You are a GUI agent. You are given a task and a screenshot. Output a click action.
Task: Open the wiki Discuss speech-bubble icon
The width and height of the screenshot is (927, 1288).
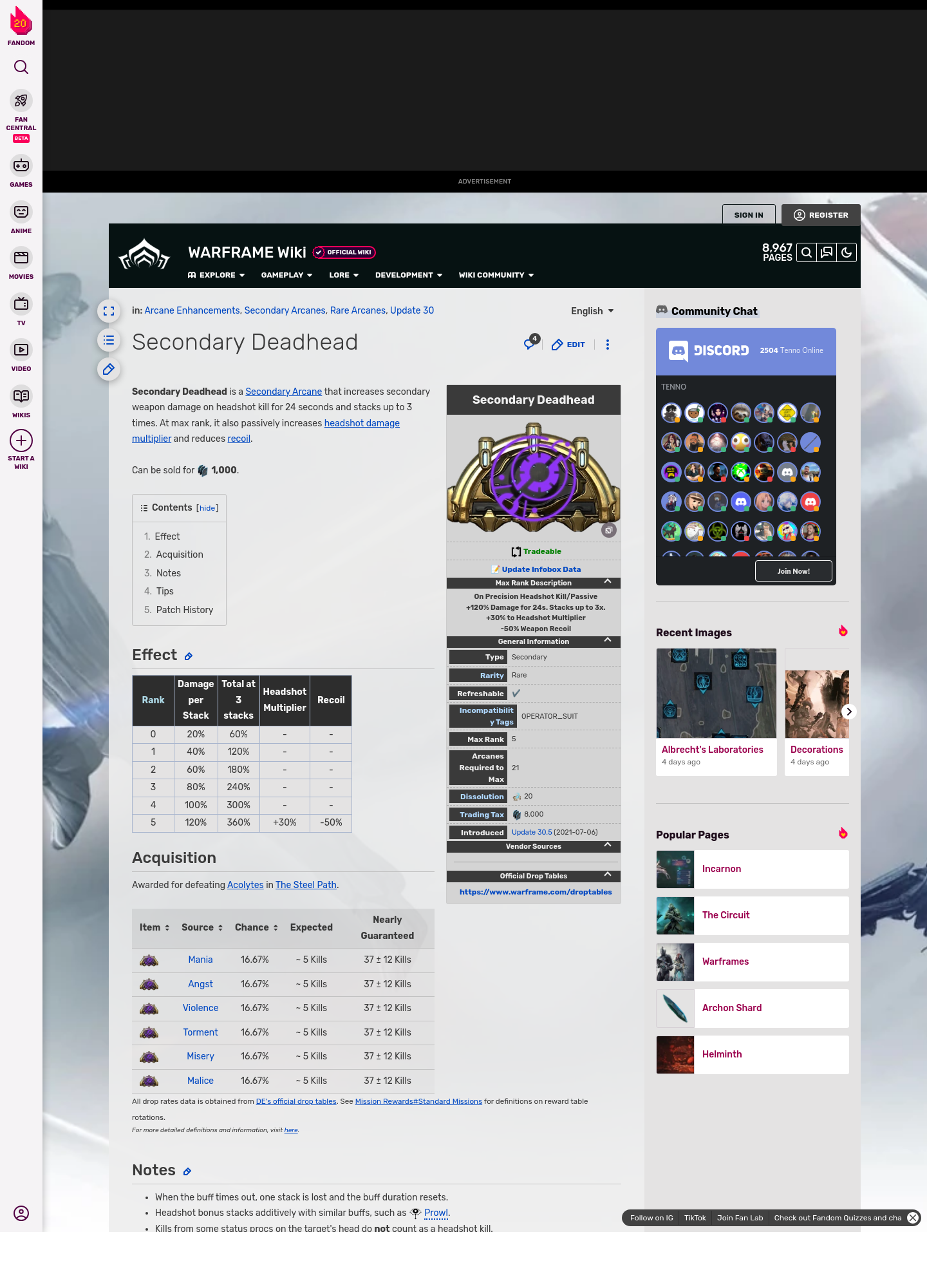pyautogui.click(x=827, y=253)
